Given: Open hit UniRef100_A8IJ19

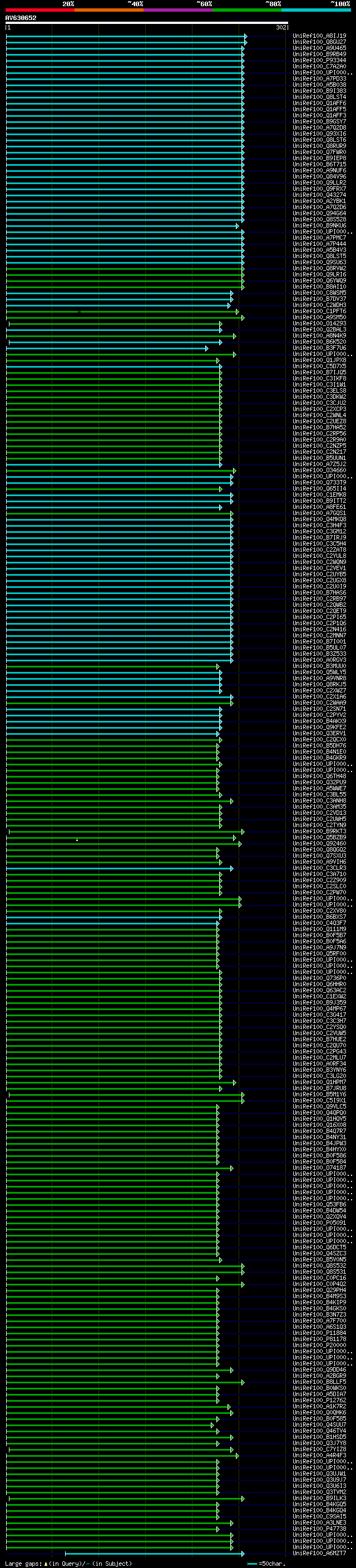Looking at the screenshot, I should 319,36.
